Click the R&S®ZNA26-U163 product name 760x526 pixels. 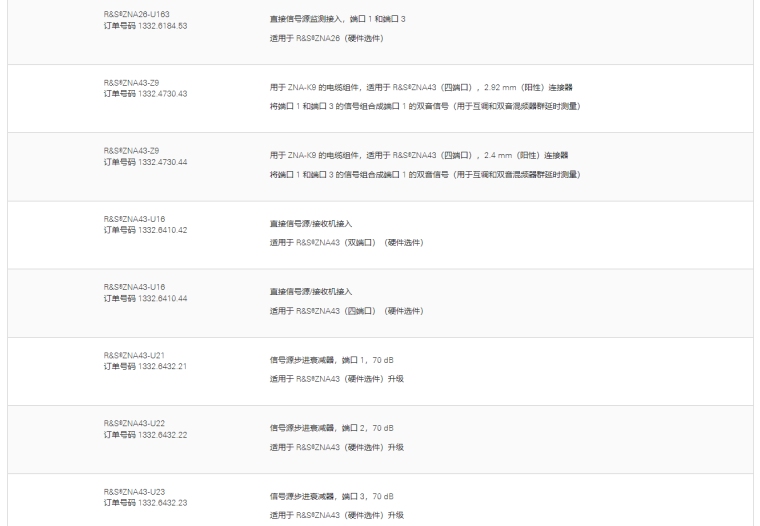[136, 13]
